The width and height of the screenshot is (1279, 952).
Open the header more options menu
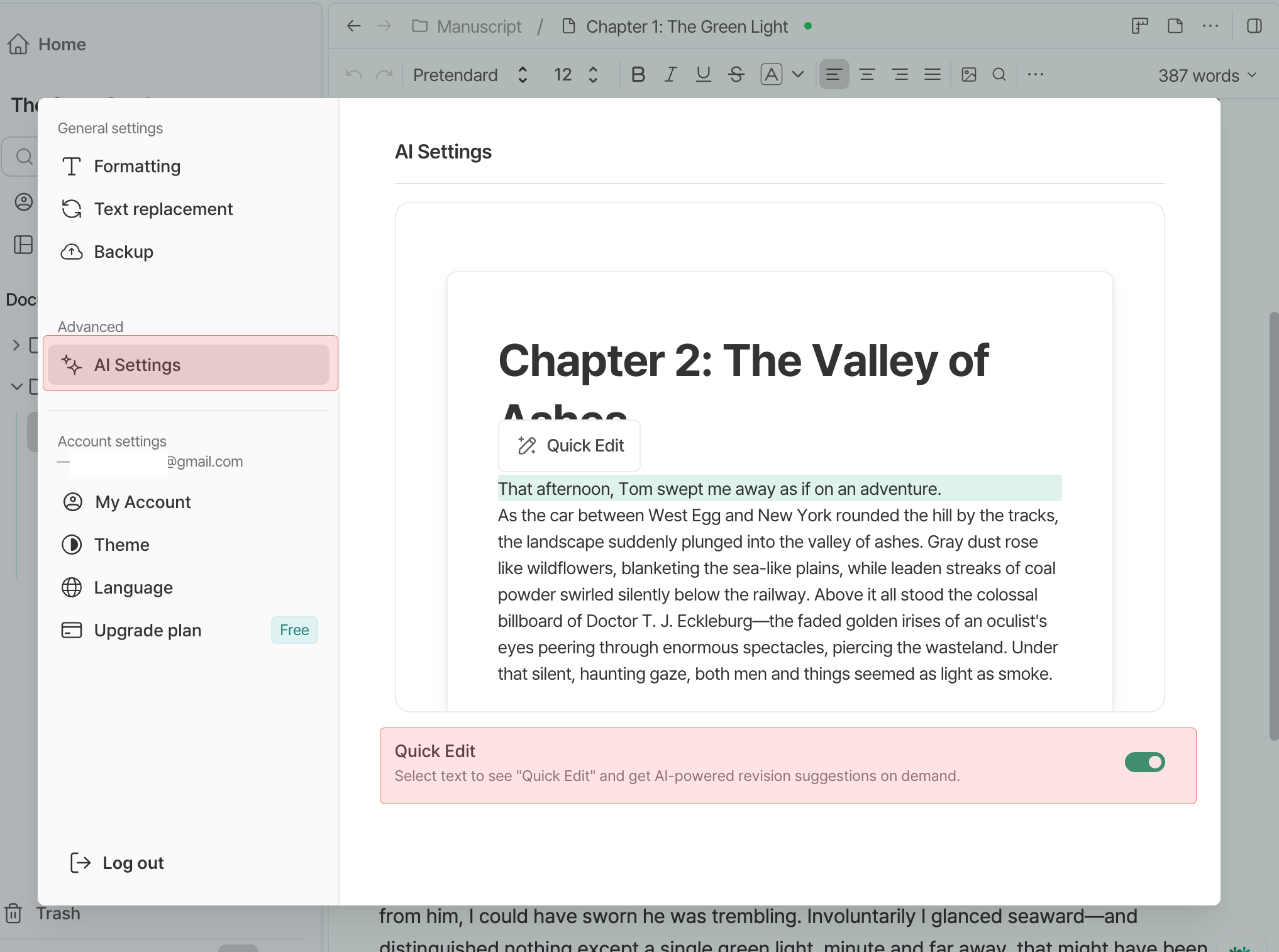[1210, 26]
